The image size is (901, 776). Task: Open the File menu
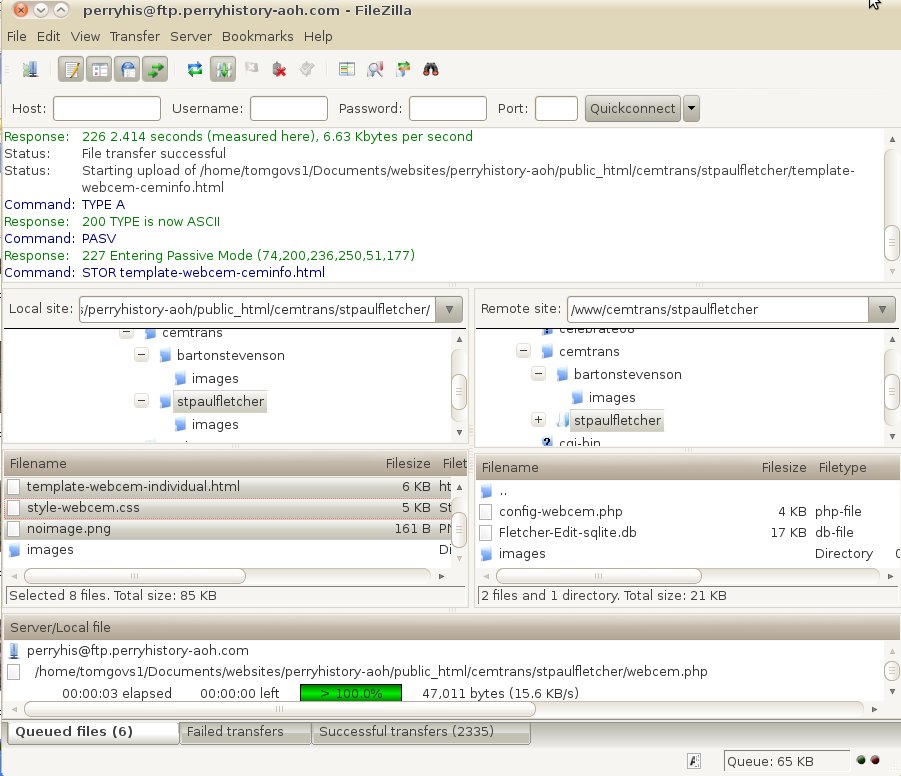tap(17, 36)
